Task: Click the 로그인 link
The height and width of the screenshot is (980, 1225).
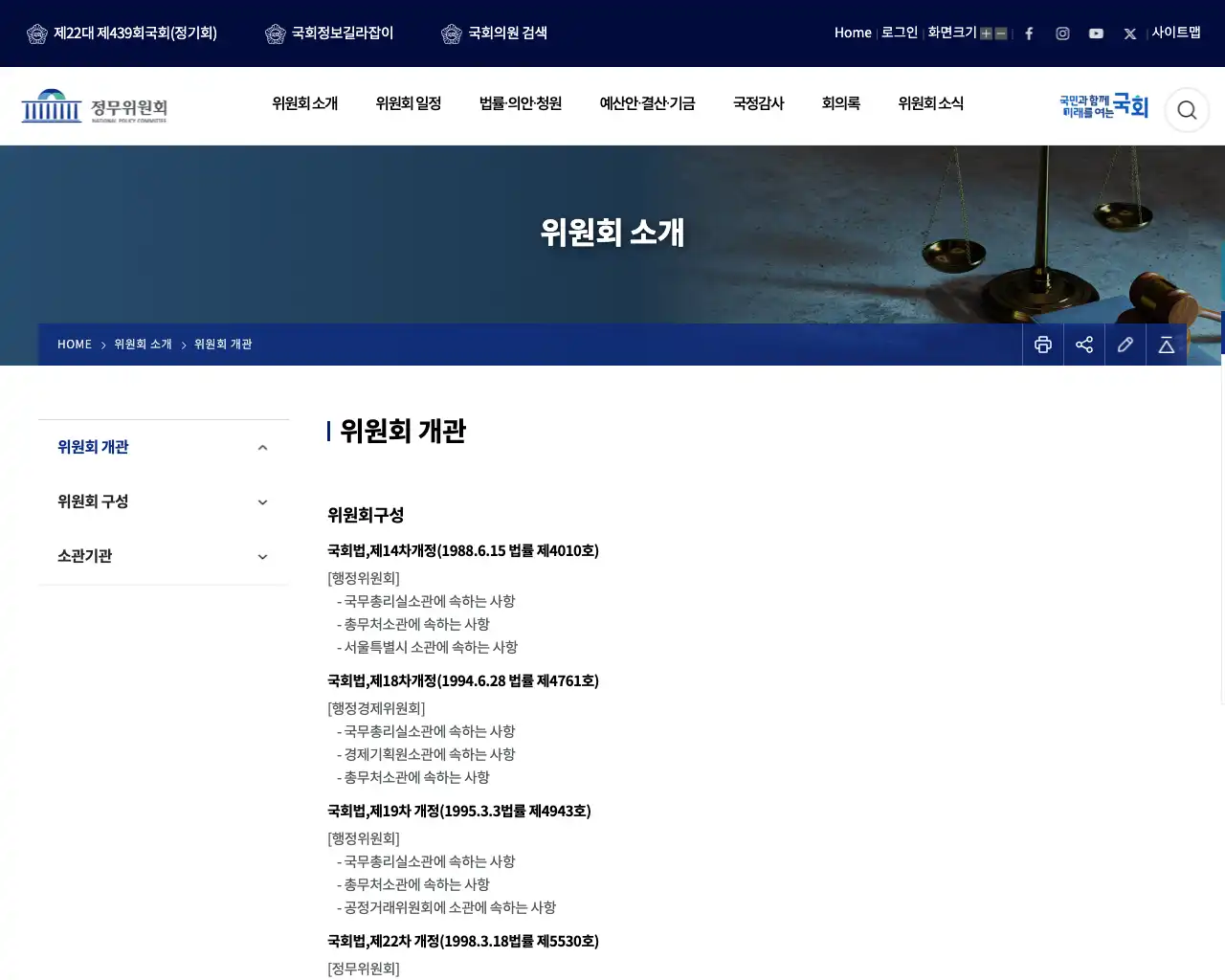Action: pos(900,33)
